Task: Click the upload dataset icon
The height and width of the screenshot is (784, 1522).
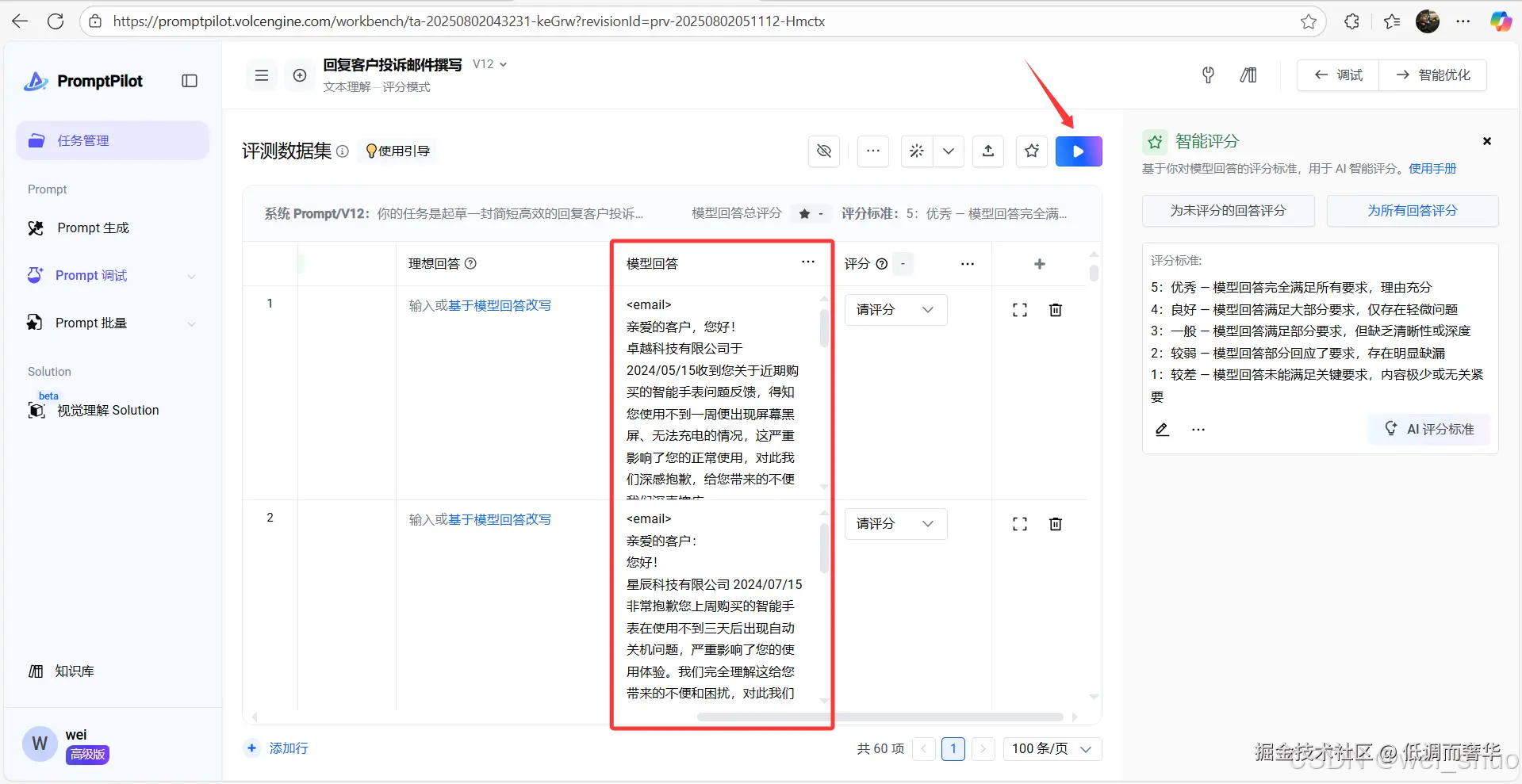Action: pos(987,151)
